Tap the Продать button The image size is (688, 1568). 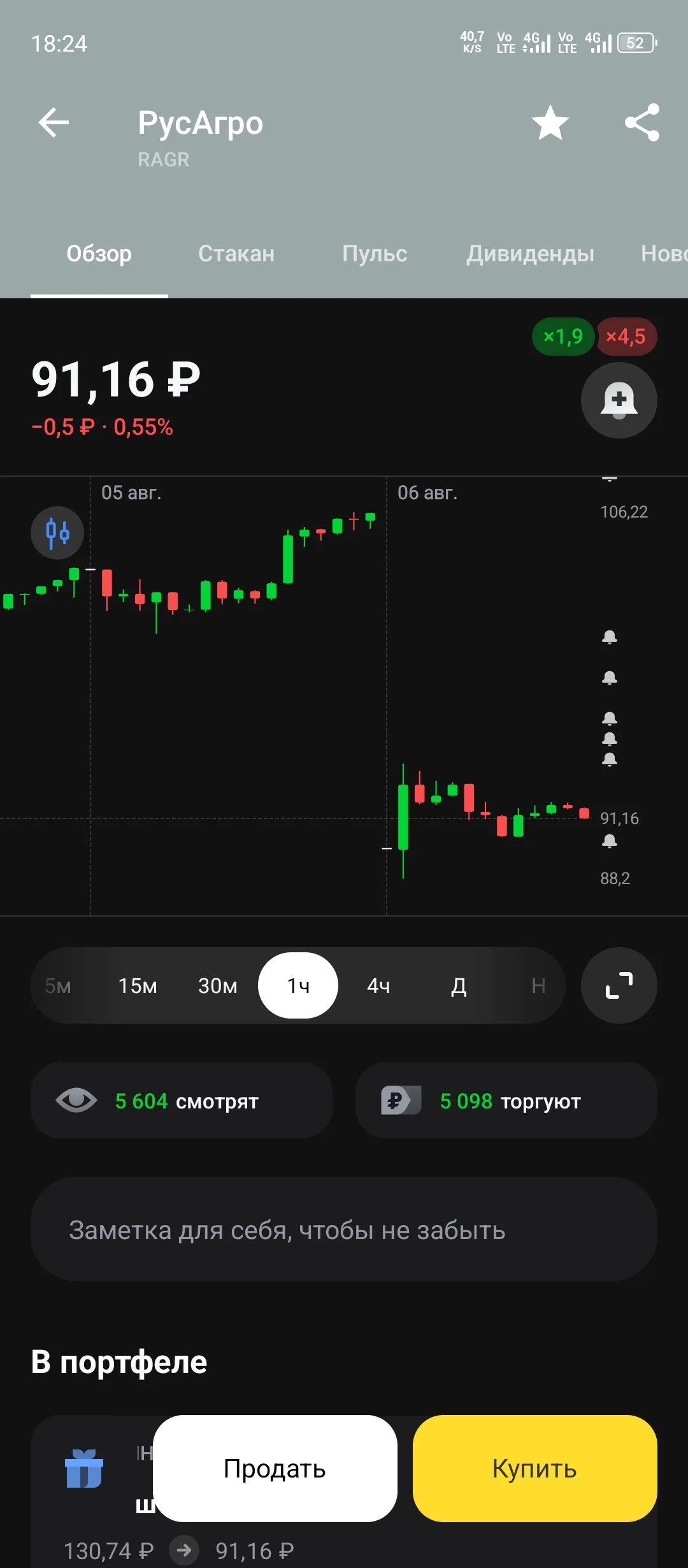tap(275, 1469)
